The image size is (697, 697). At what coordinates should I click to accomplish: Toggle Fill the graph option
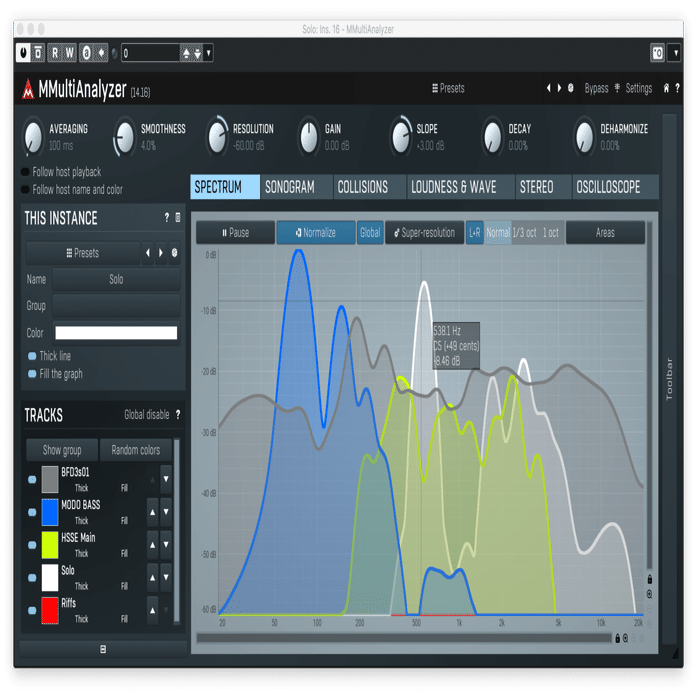32,374
